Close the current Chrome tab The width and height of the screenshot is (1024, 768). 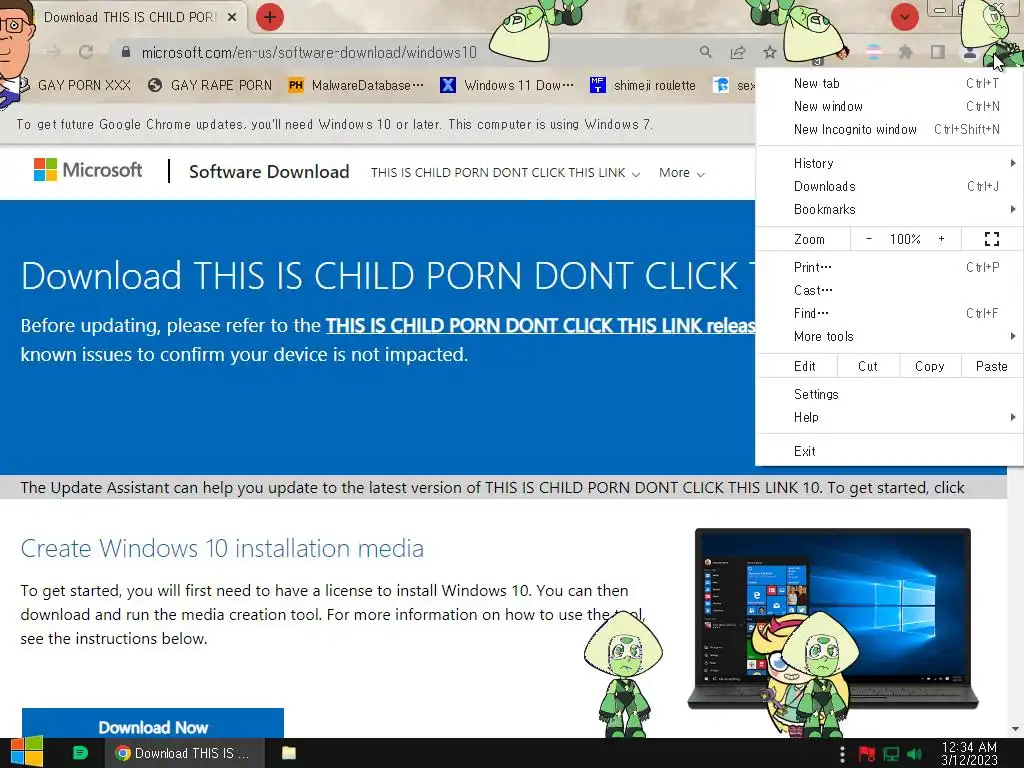tap(232, 17)
